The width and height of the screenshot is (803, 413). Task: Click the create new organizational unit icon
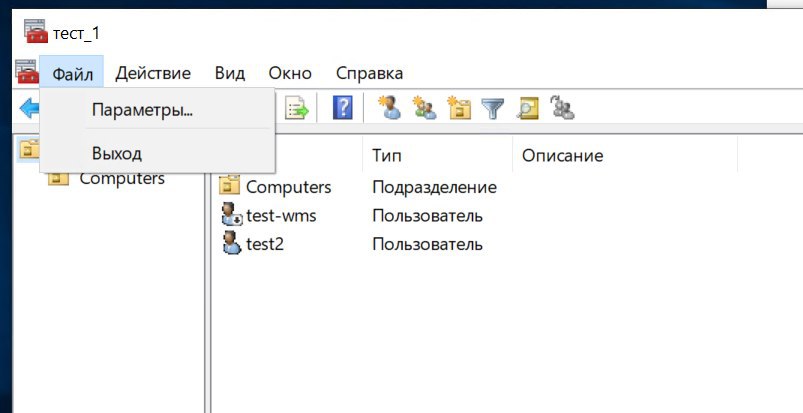pyautogui.click(x=459, y=108)
